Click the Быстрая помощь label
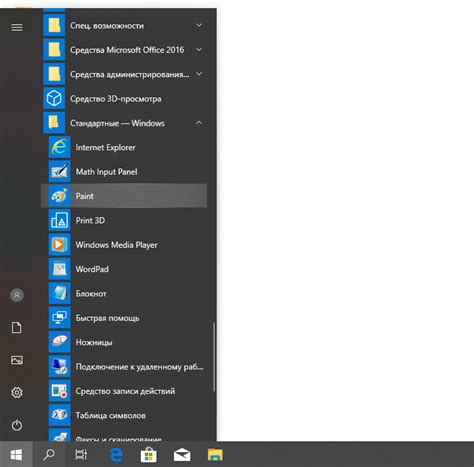 [107, 318]
